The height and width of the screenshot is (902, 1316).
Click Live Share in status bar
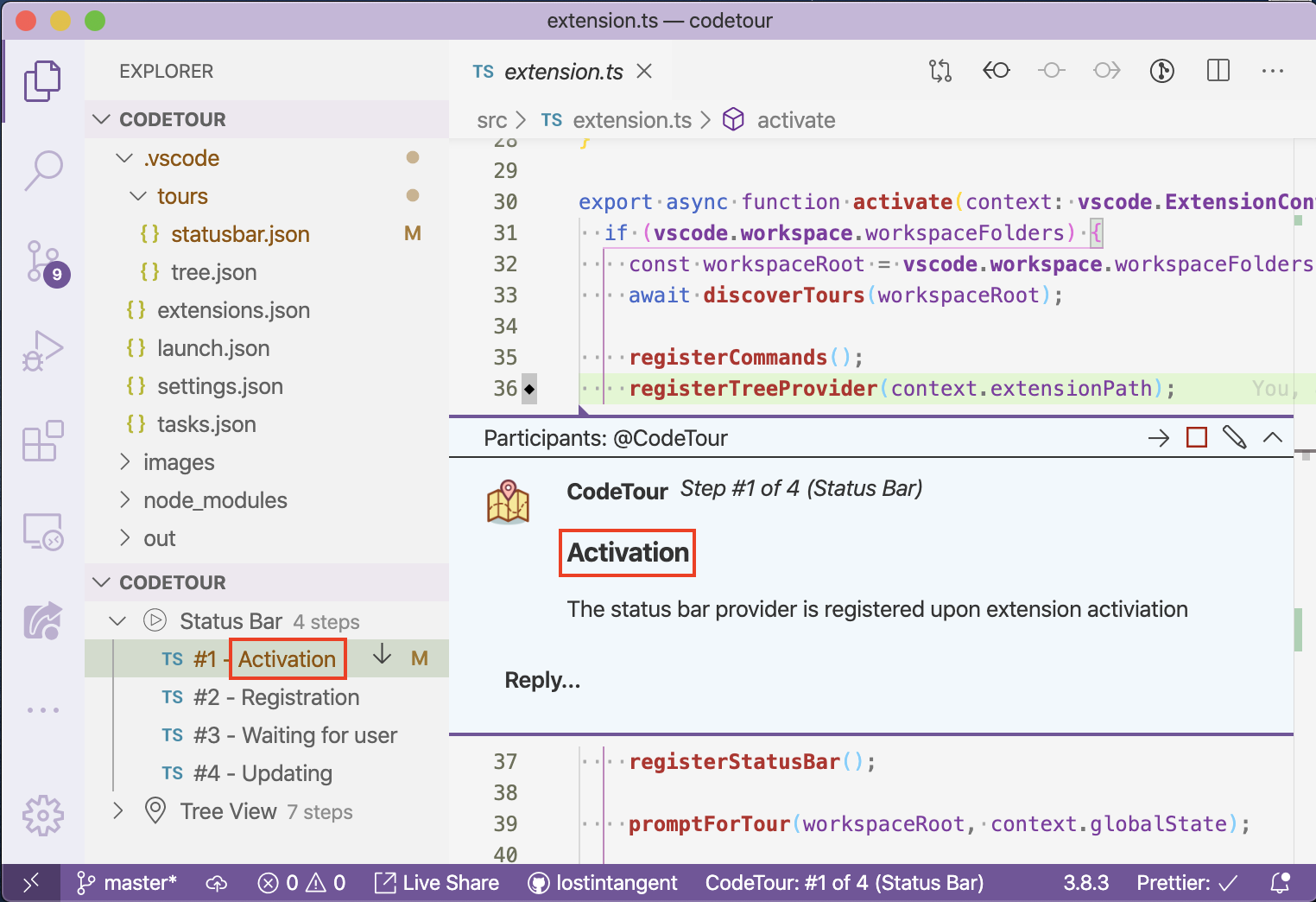click(x=437, y=883)
